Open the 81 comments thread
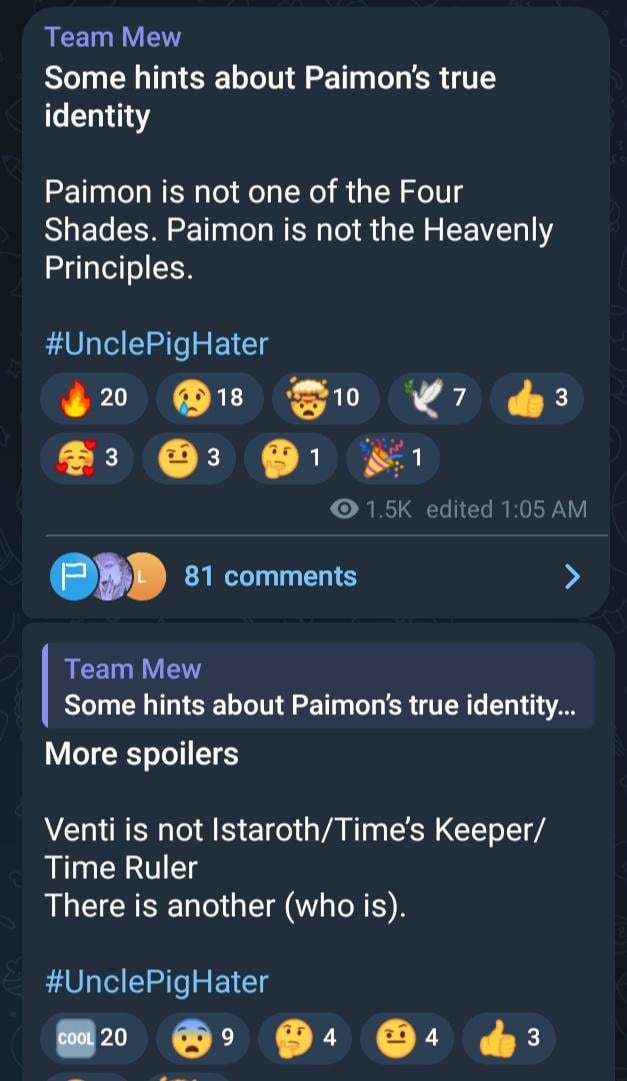This screenshot has height=1081, width=627. 270,576
